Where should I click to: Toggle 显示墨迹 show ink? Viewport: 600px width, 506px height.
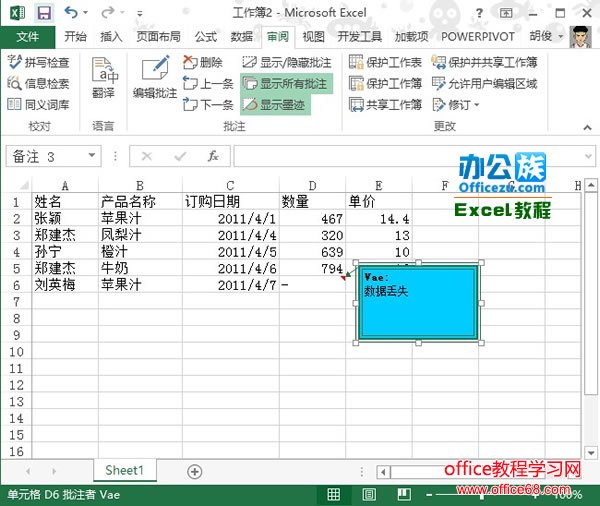click(275, 104)
